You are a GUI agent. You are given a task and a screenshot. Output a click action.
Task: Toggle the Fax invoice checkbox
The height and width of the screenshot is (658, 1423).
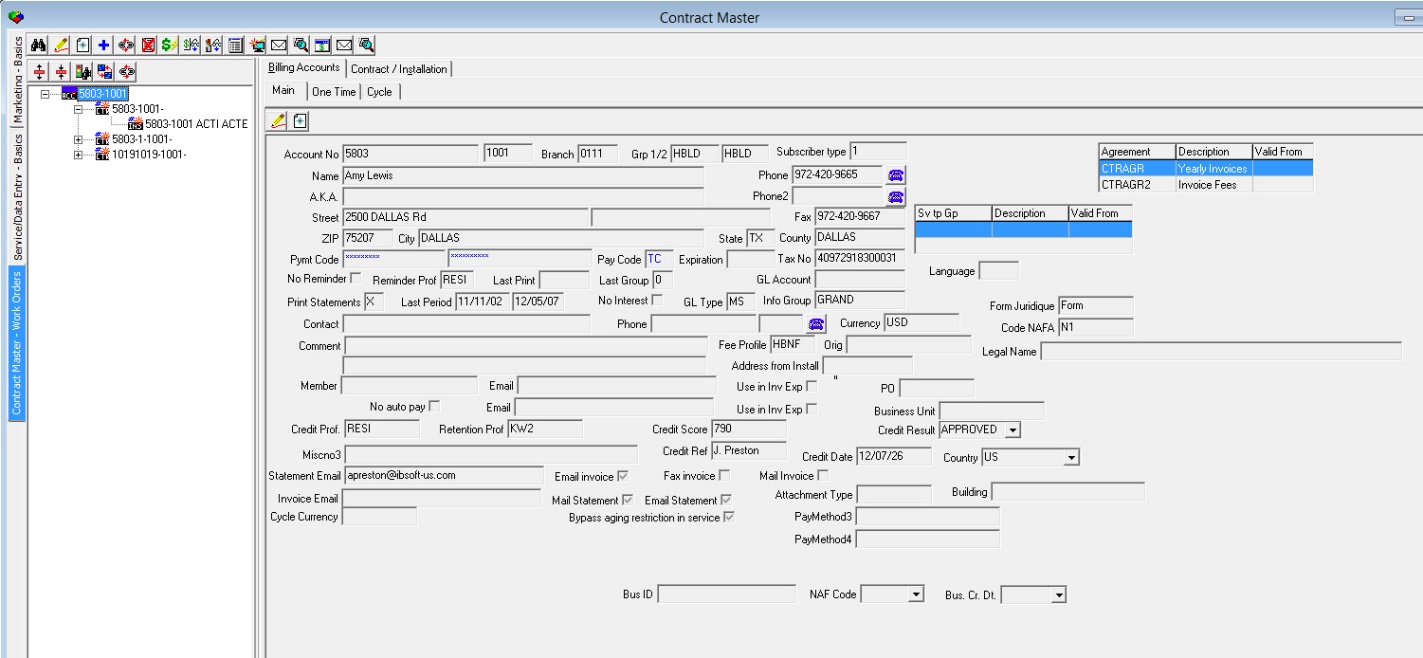click(x=724, y=475)
